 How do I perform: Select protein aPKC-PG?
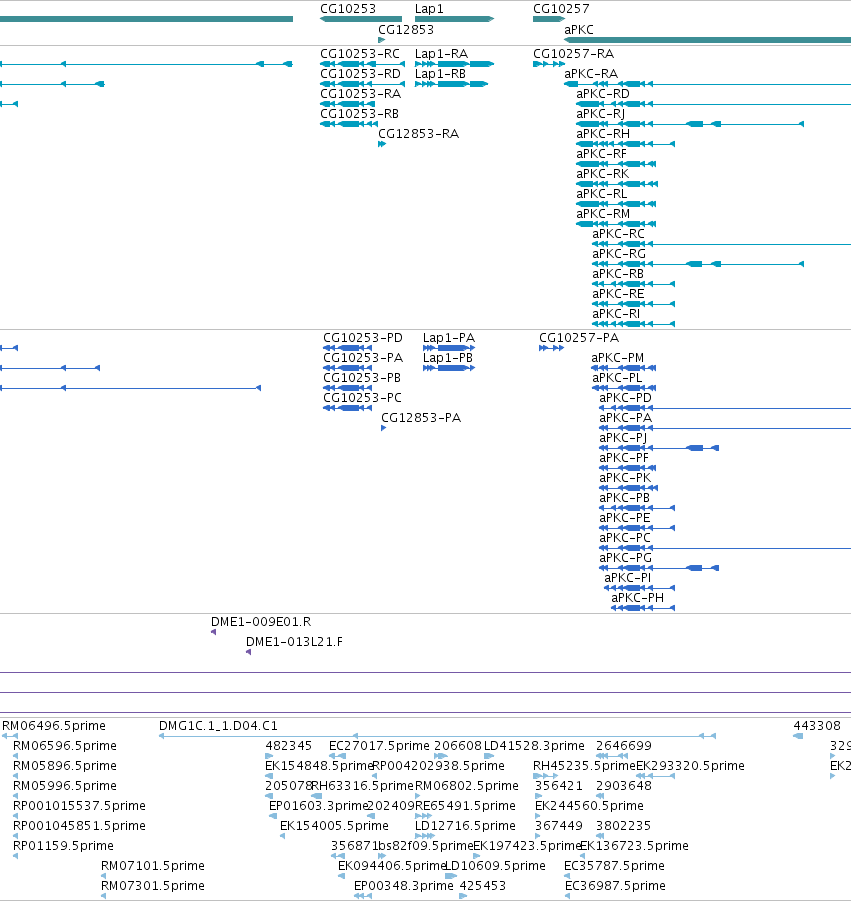click(x=625, y=558)
